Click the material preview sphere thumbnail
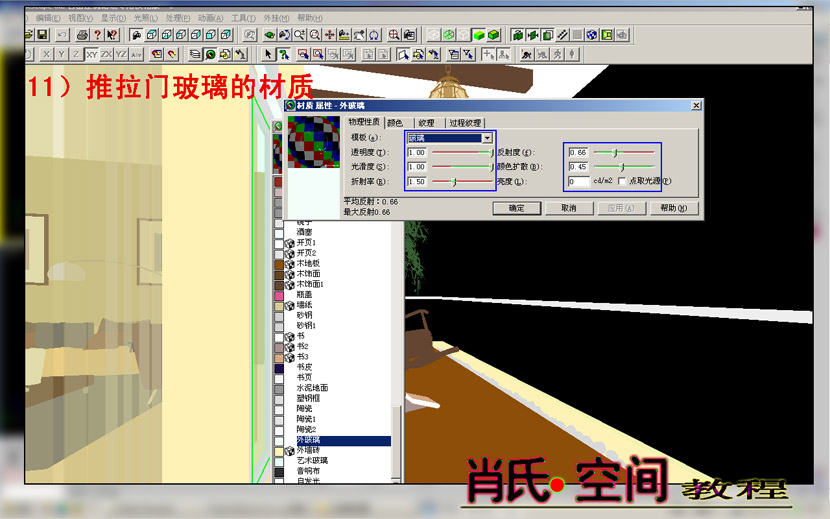The width and height of the screenshot is (830, 519). [x=314, y=142]
